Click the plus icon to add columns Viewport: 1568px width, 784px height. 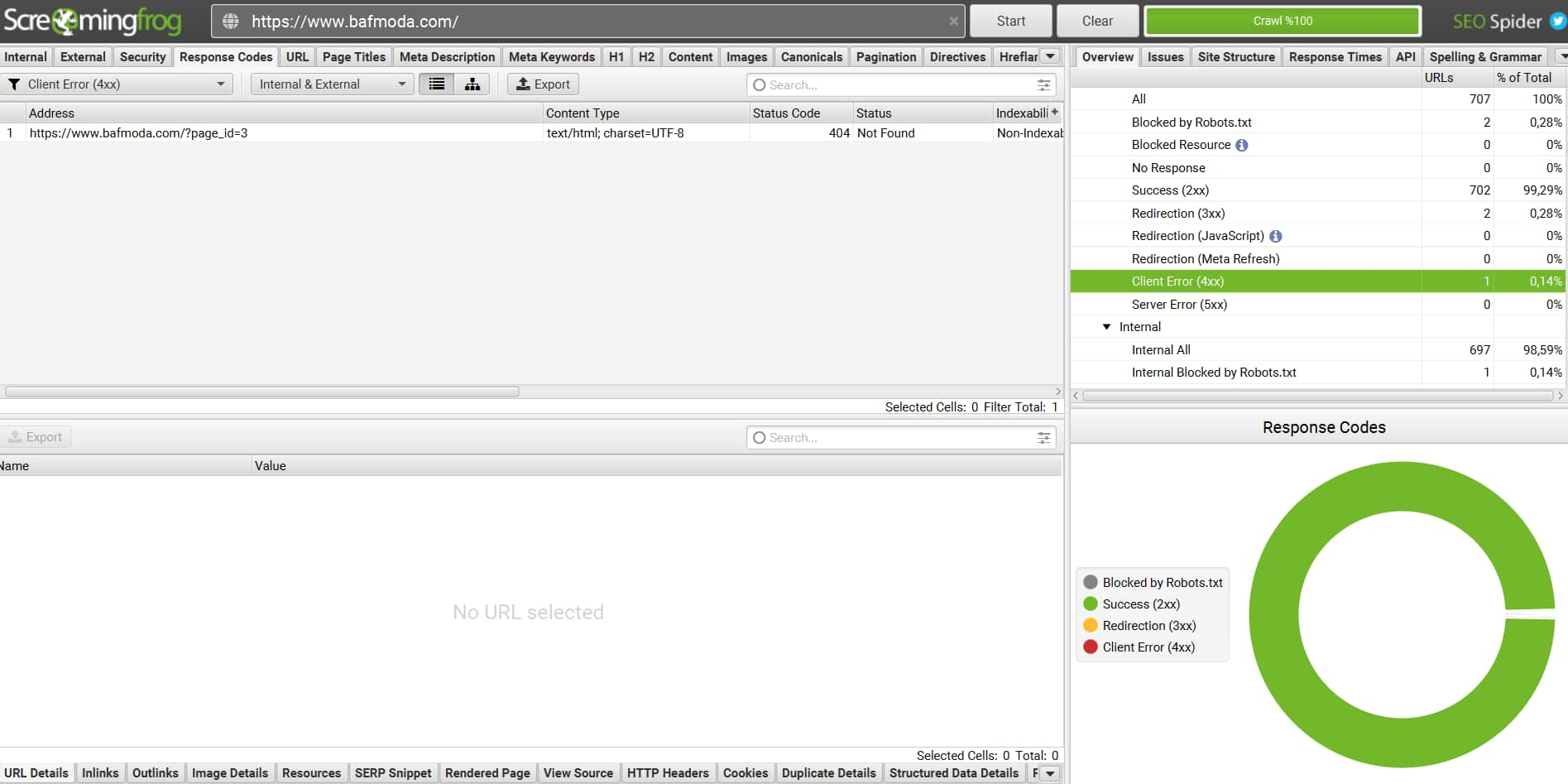point(1055,112)
